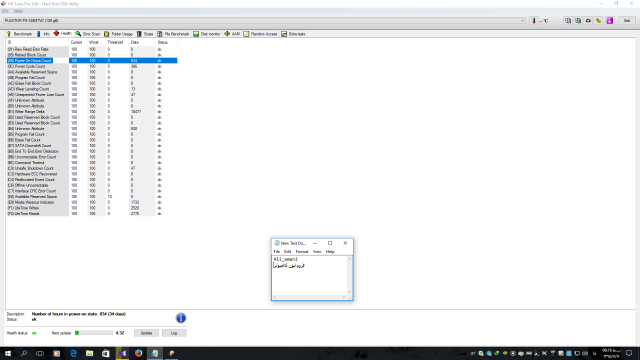Open the options wrench icon in toolbar
The image size is (640, 360).
tap(598, 20)
